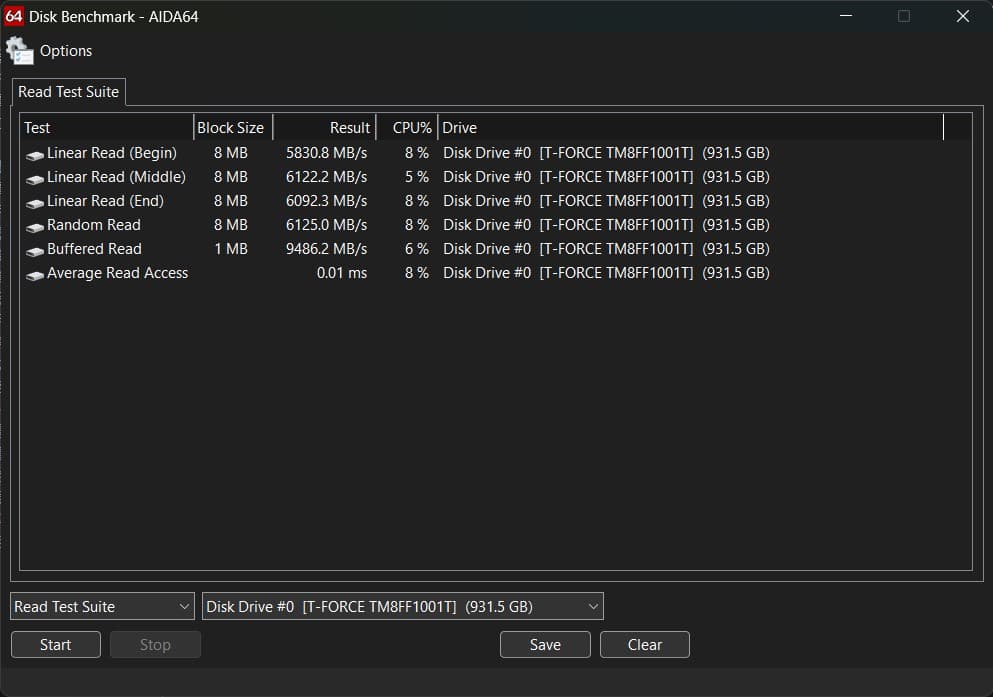Click the Average Read Access drive icon
The height and width of the screenshot is (697, 993).
pyautogui.click(x=35, y=274)
